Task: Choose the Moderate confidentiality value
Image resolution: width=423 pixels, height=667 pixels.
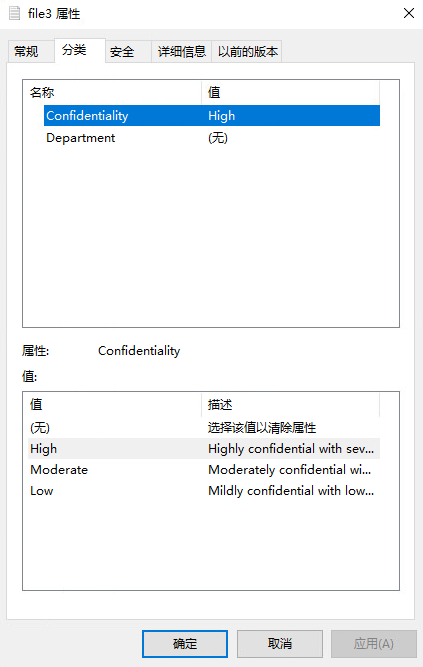Action: 204,470
